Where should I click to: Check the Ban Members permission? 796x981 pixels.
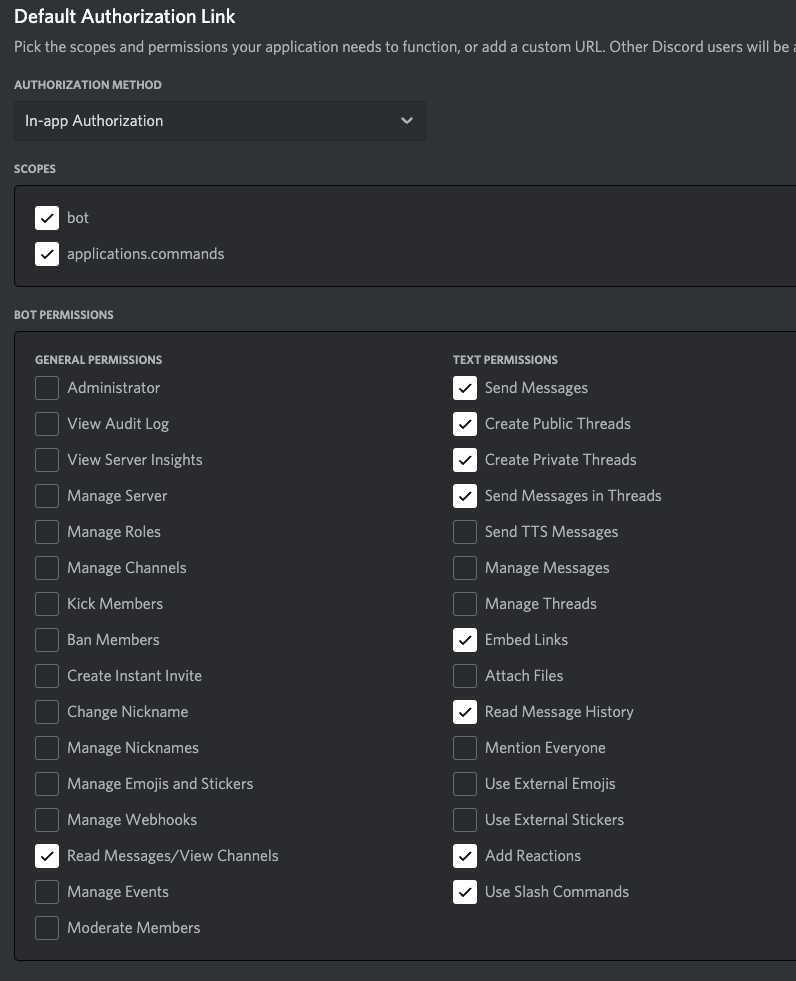coord(47,640)
